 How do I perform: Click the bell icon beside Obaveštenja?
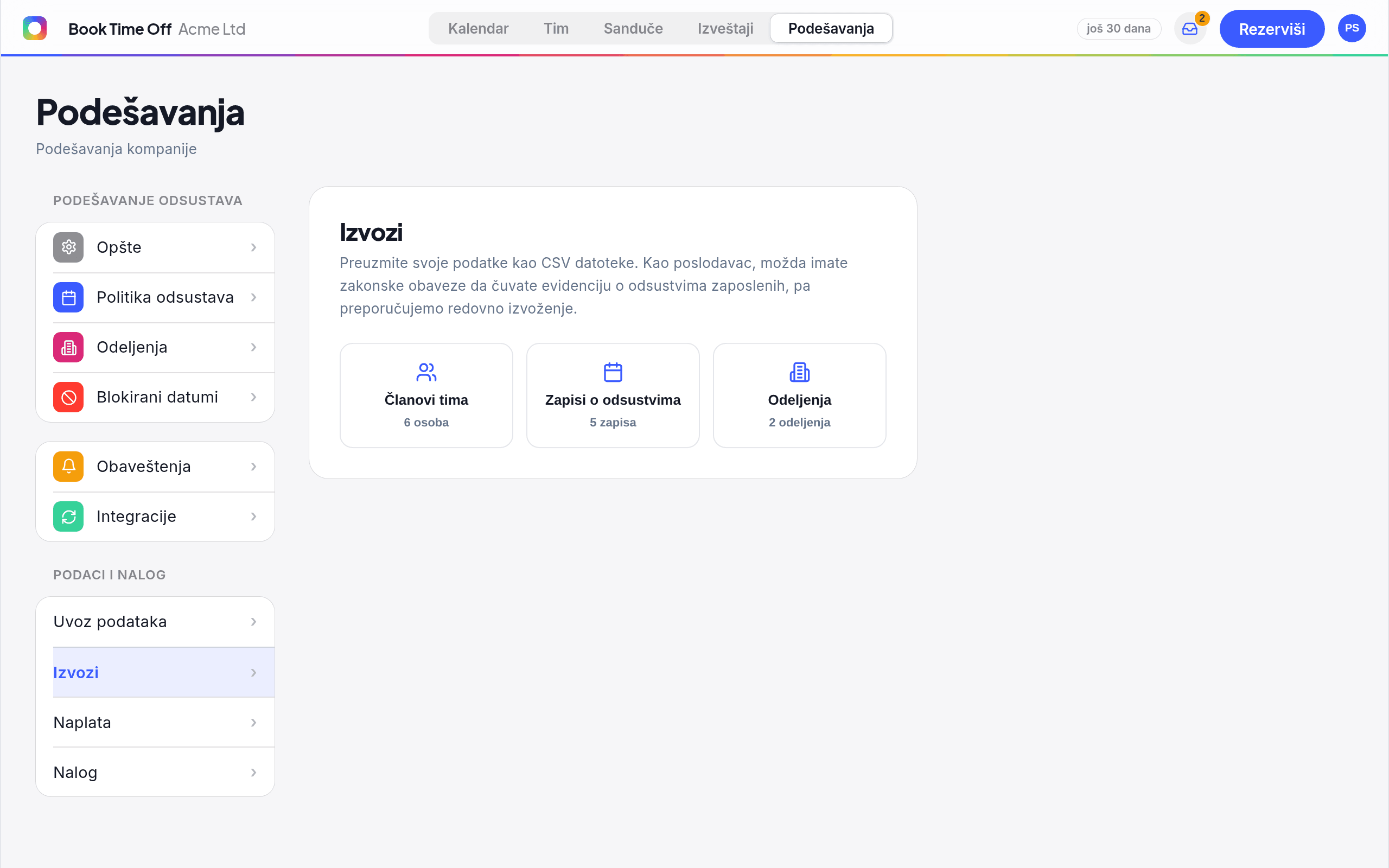[x=68, y=467]
